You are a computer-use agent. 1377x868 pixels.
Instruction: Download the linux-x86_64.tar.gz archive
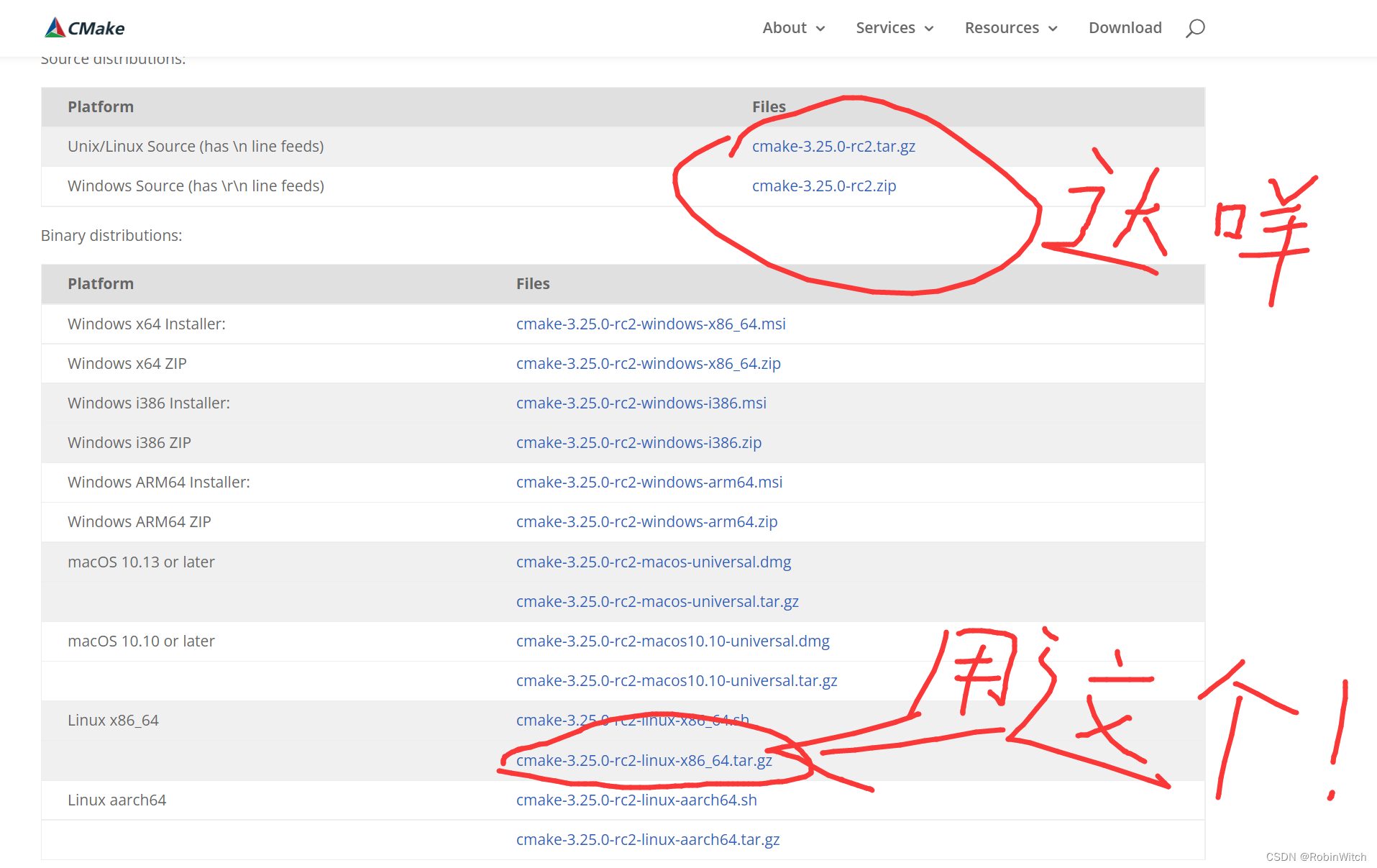644,761
